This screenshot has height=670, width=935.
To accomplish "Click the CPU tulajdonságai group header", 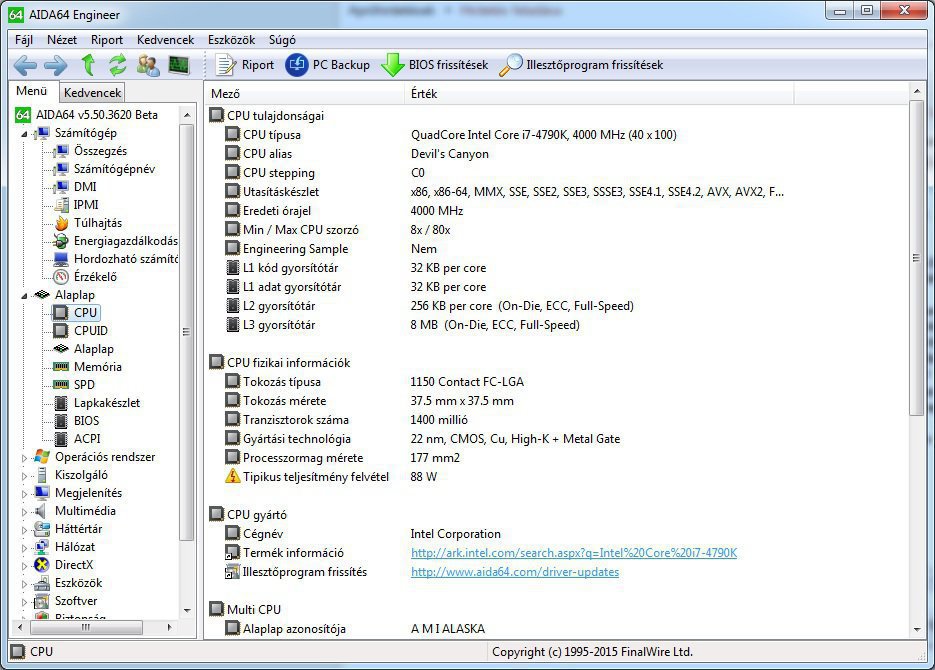I will click(267, 116).
